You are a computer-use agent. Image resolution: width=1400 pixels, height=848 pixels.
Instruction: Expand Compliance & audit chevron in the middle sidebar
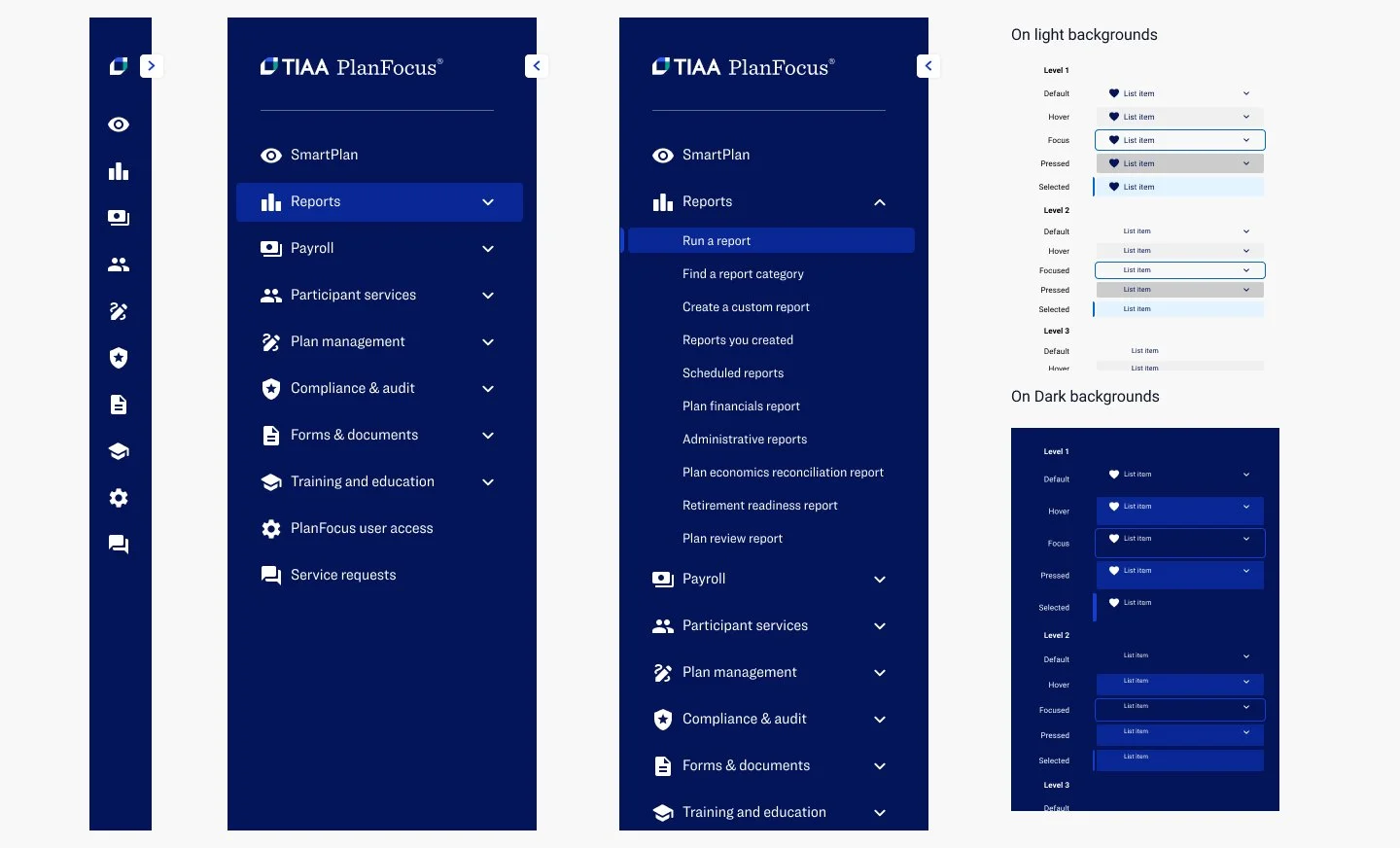(x=488, y=389)
